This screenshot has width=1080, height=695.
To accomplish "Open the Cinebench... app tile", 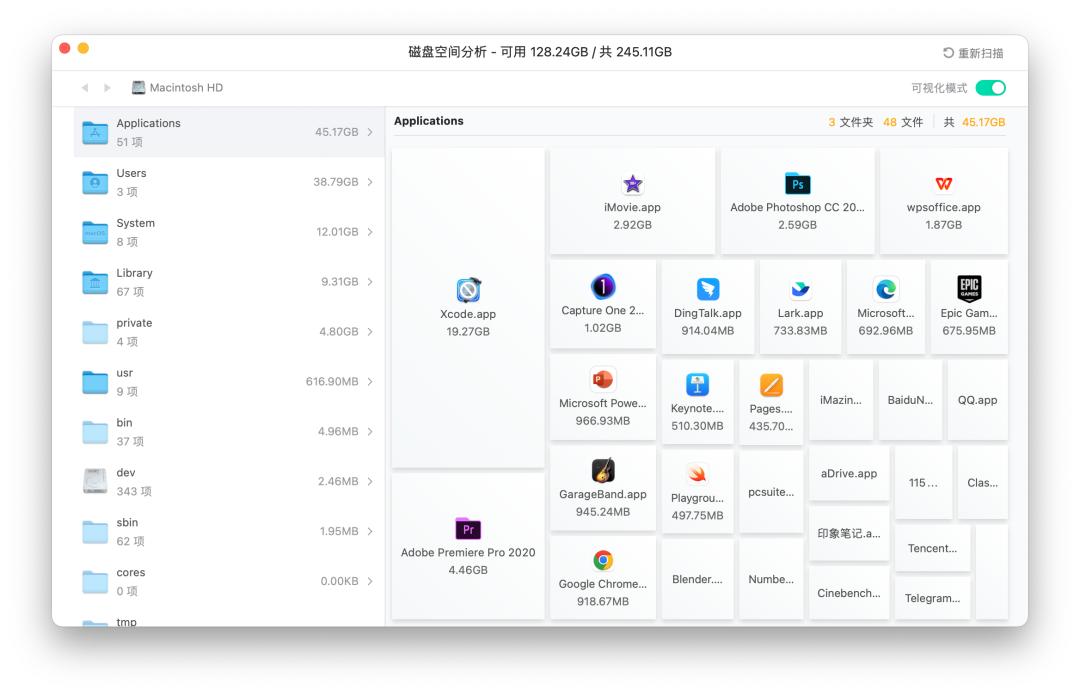I will 849,593.
